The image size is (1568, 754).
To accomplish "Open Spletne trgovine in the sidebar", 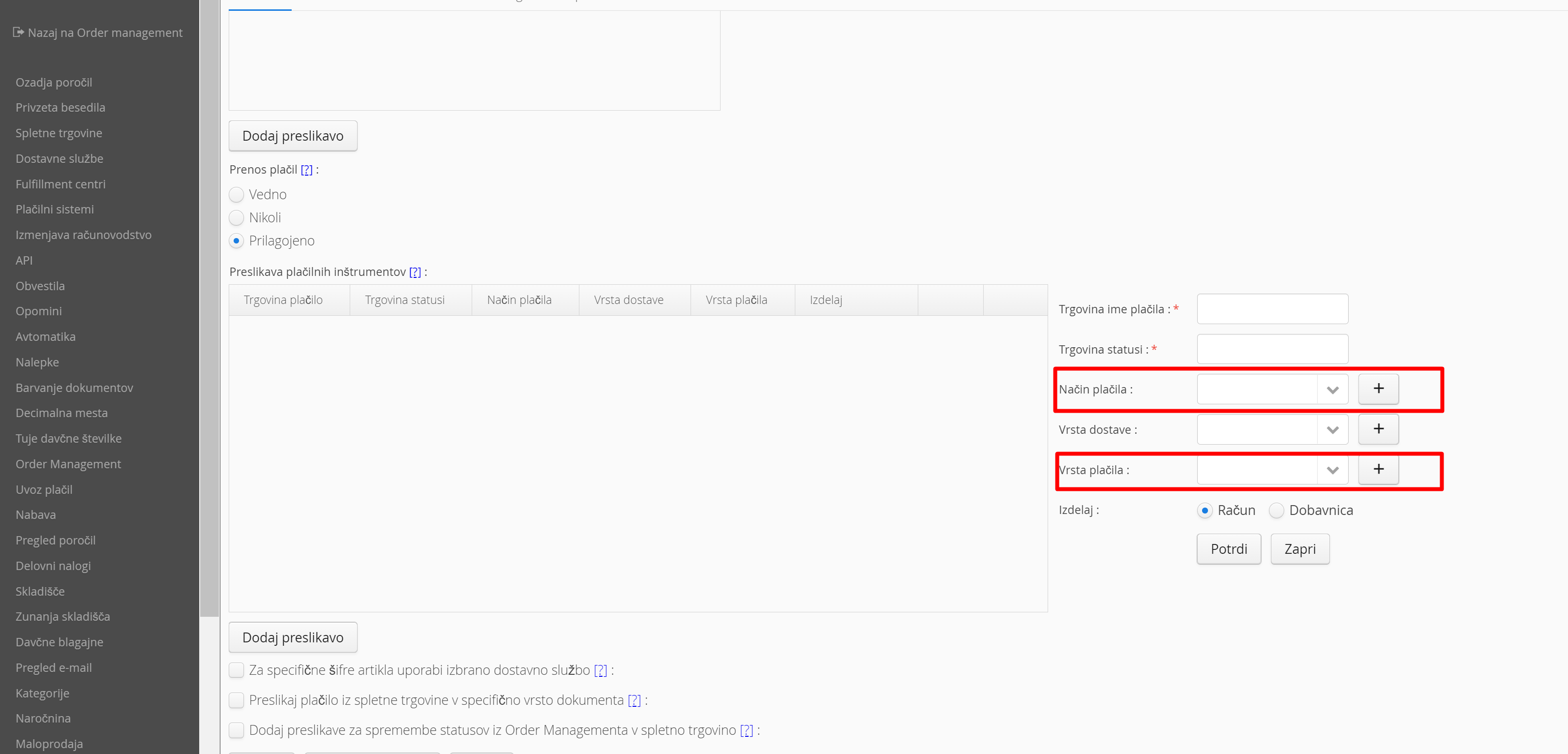I will [x=59, y=133].
